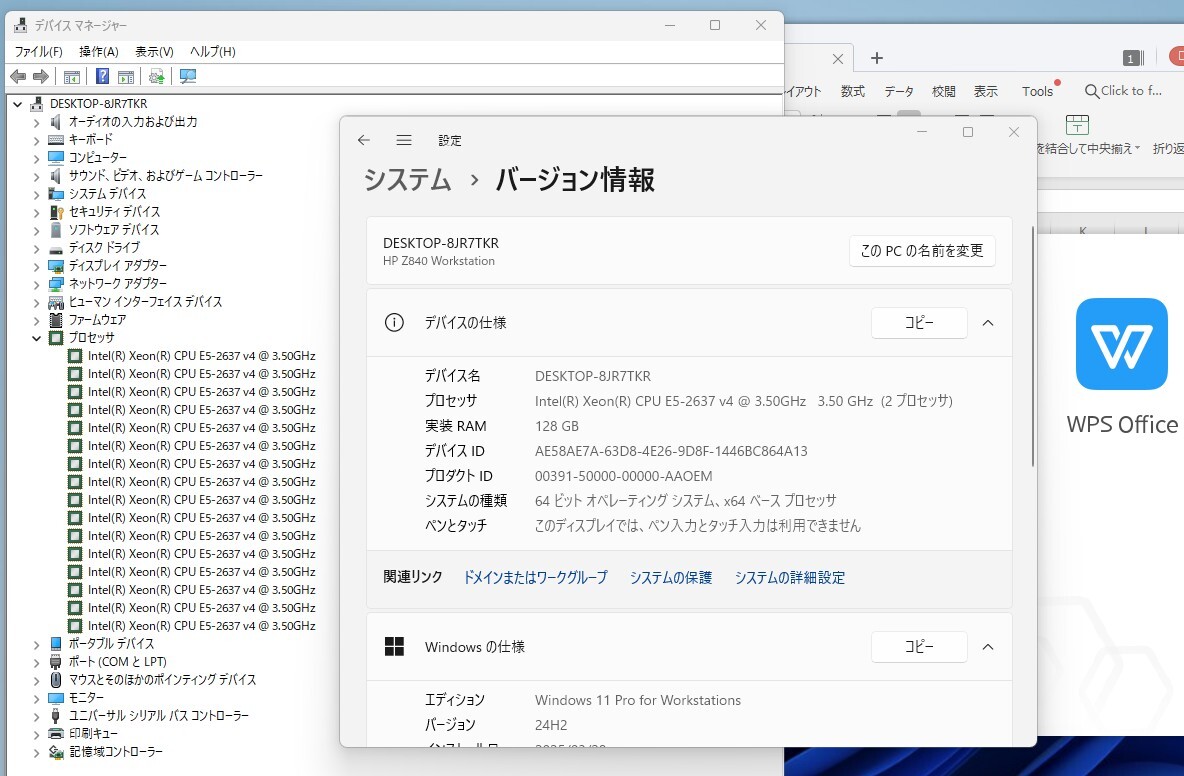Click the この PC の名前を変更 button
The width and height of the screenshot is (1184, 776).
pos(922,251)
